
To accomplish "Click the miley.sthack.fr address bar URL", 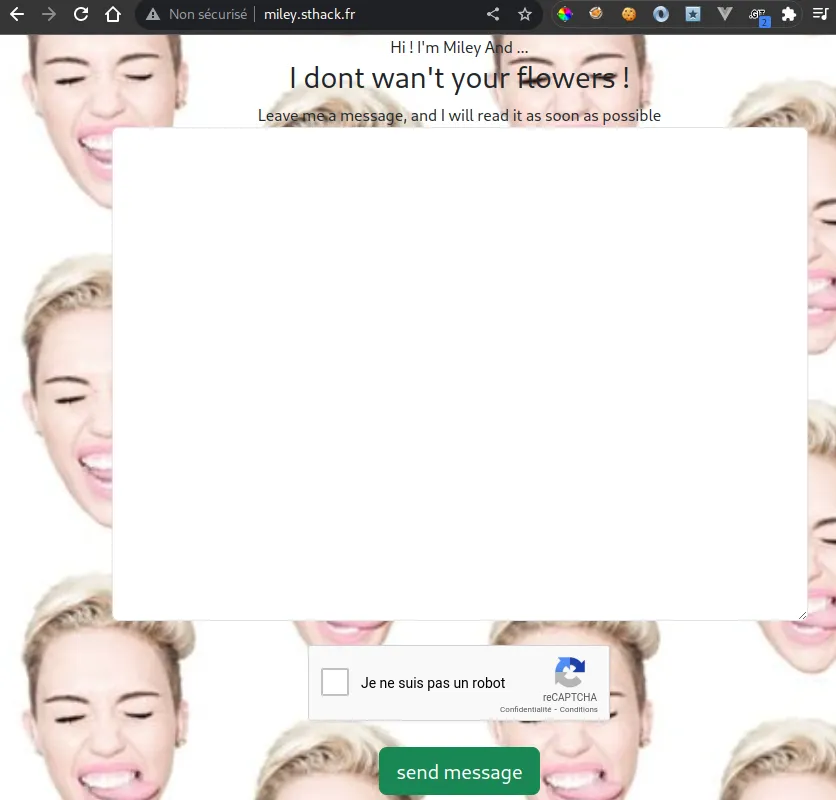I will 309,14.
